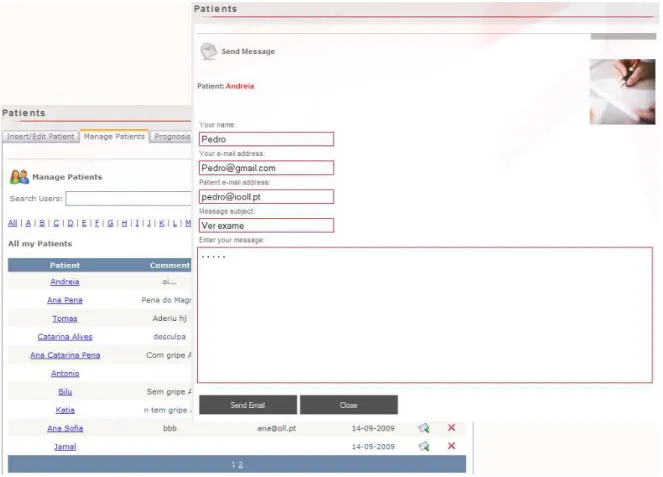
Task: Click the Patient e-mail address field
Action: click(x=266, y=197)
